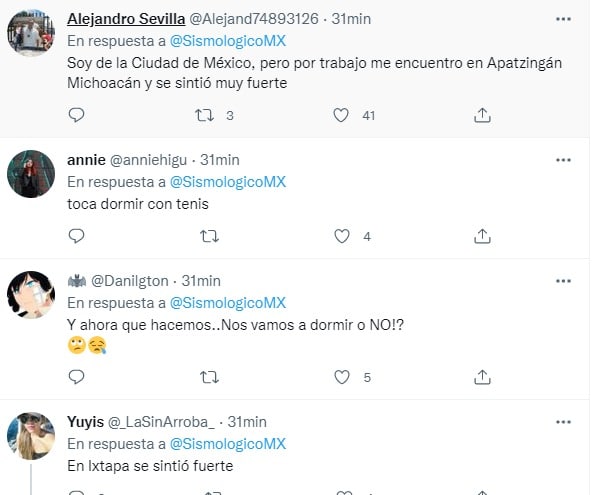Share @Danilgton's tweet
The image size is (599, 495).
point(482,377)
